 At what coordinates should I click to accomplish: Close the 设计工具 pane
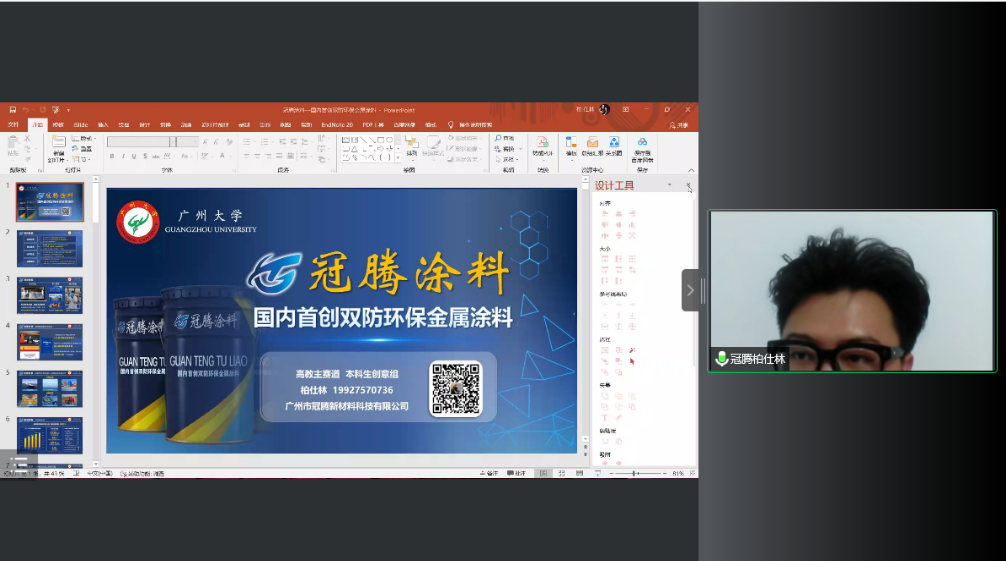(x=688, y=185)
